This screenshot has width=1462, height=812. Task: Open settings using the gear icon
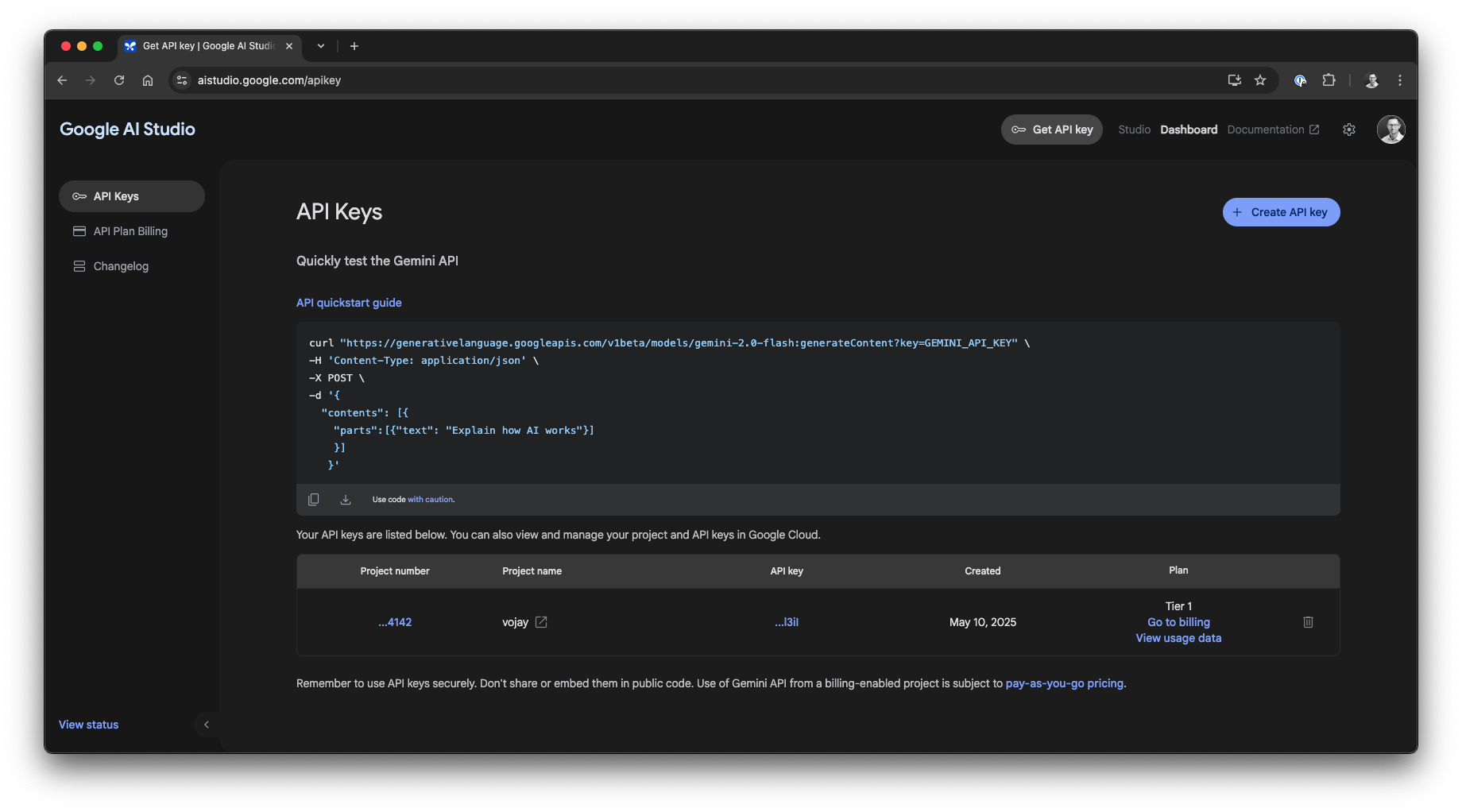[1349, 129]
